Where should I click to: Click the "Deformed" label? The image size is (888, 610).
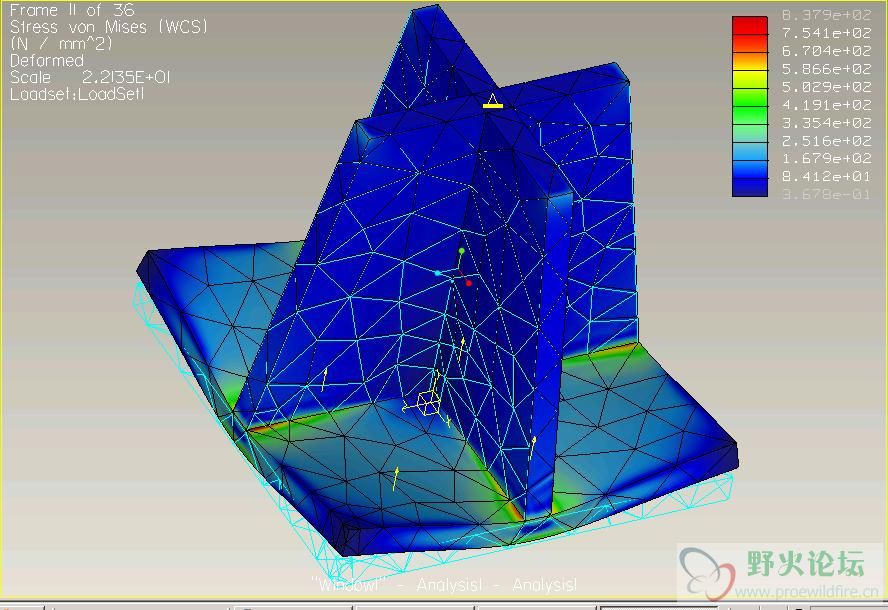(x=47, y=61)
